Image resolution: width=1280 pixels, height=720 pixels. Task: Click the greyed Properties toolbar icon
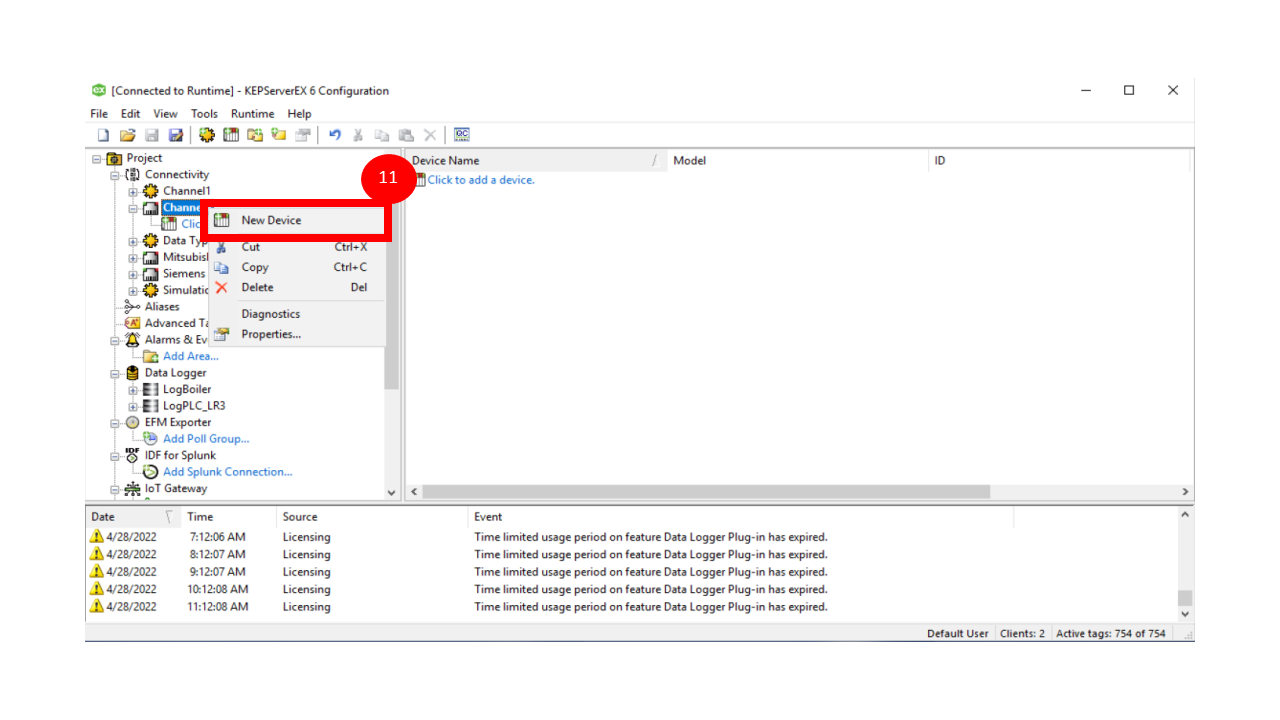[x=303, y=135]
